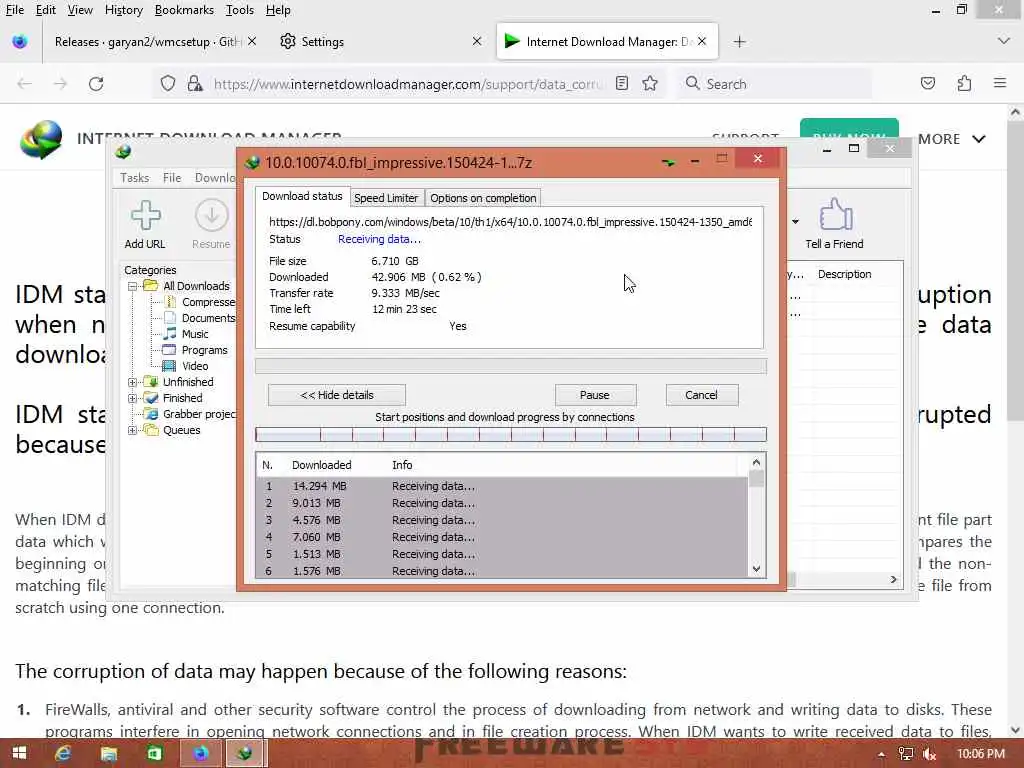Click the taskbar clock showing 10:06 PM
The width and height of the screenshot is (1024, 768).
tap(981, 754)
